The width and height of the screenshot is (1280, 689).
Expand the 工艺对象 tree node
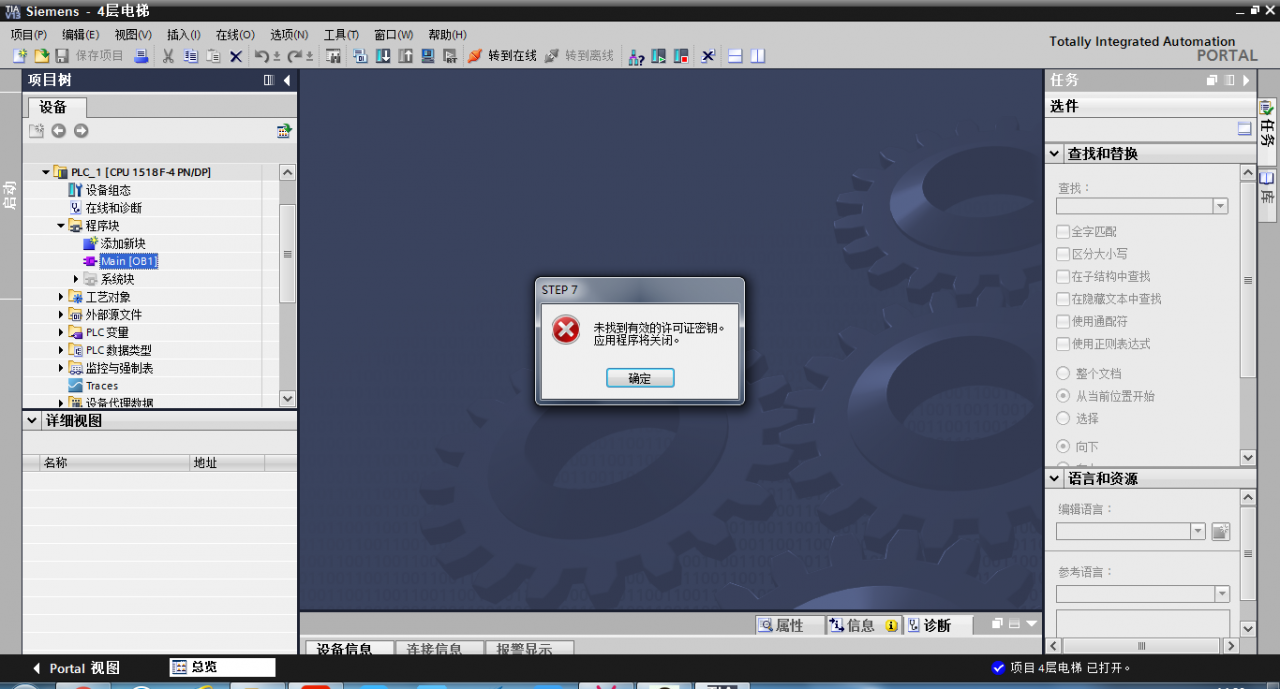61,297
